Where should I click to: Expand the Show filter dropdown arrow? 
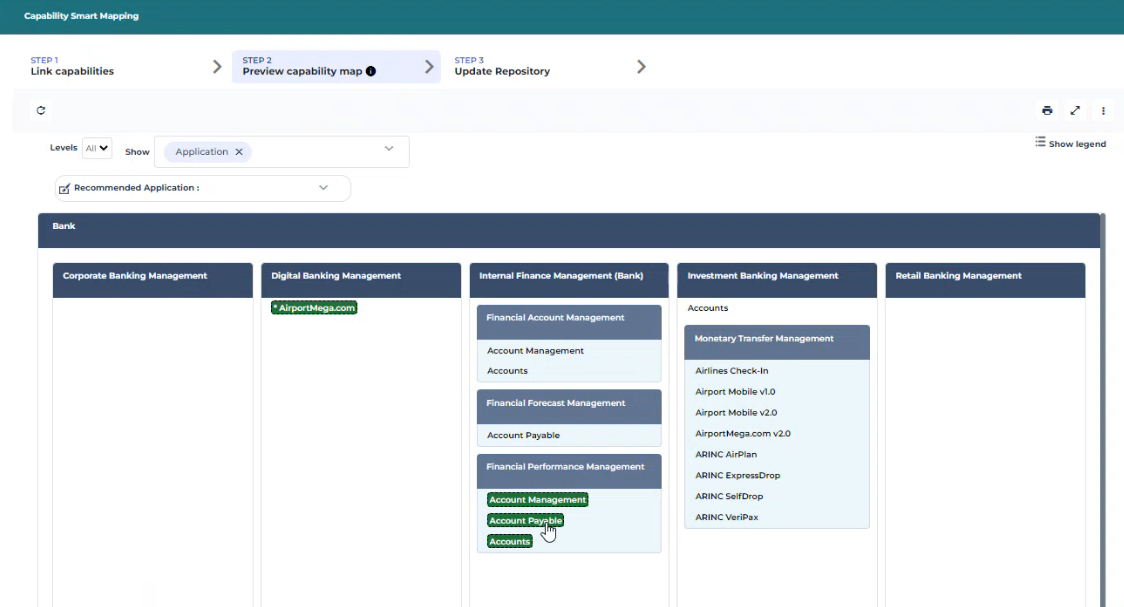[389, 149]
